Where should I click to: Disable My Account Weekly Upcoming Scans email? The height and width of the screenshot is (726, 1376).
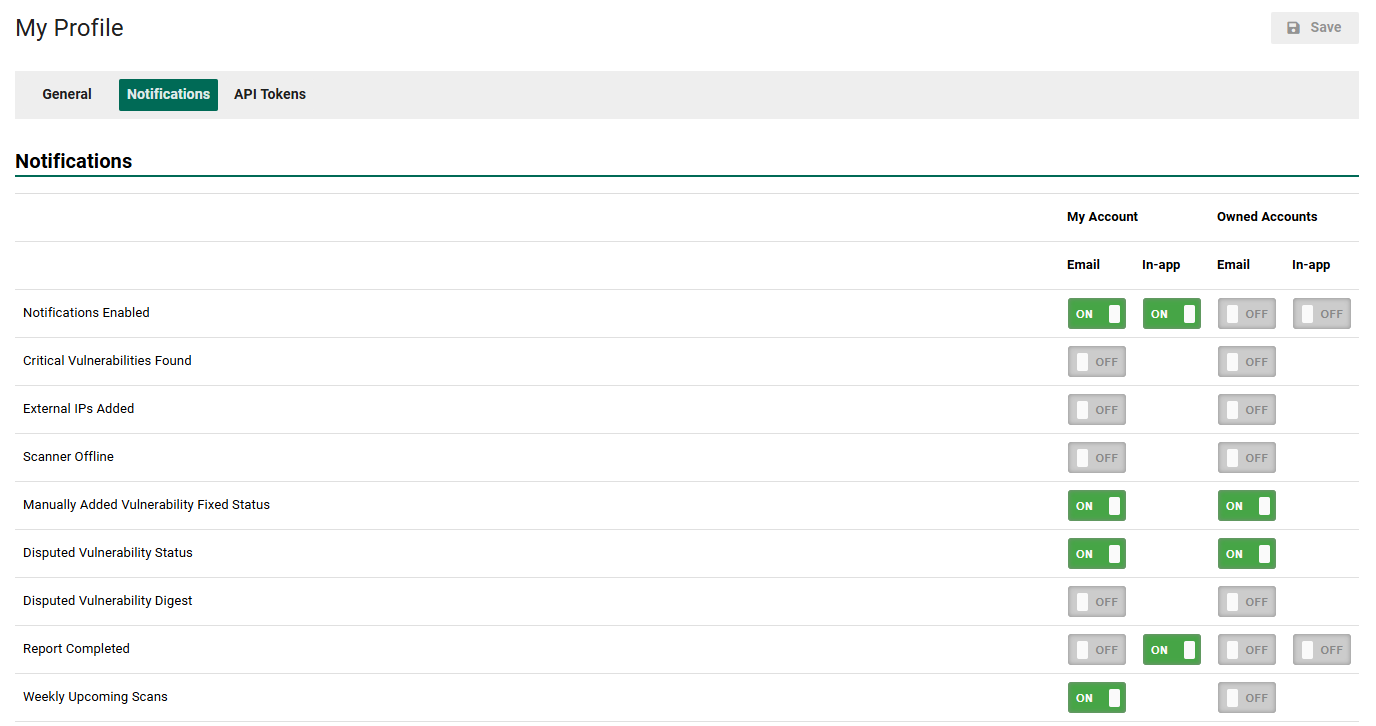click(x=1096, y=698)
